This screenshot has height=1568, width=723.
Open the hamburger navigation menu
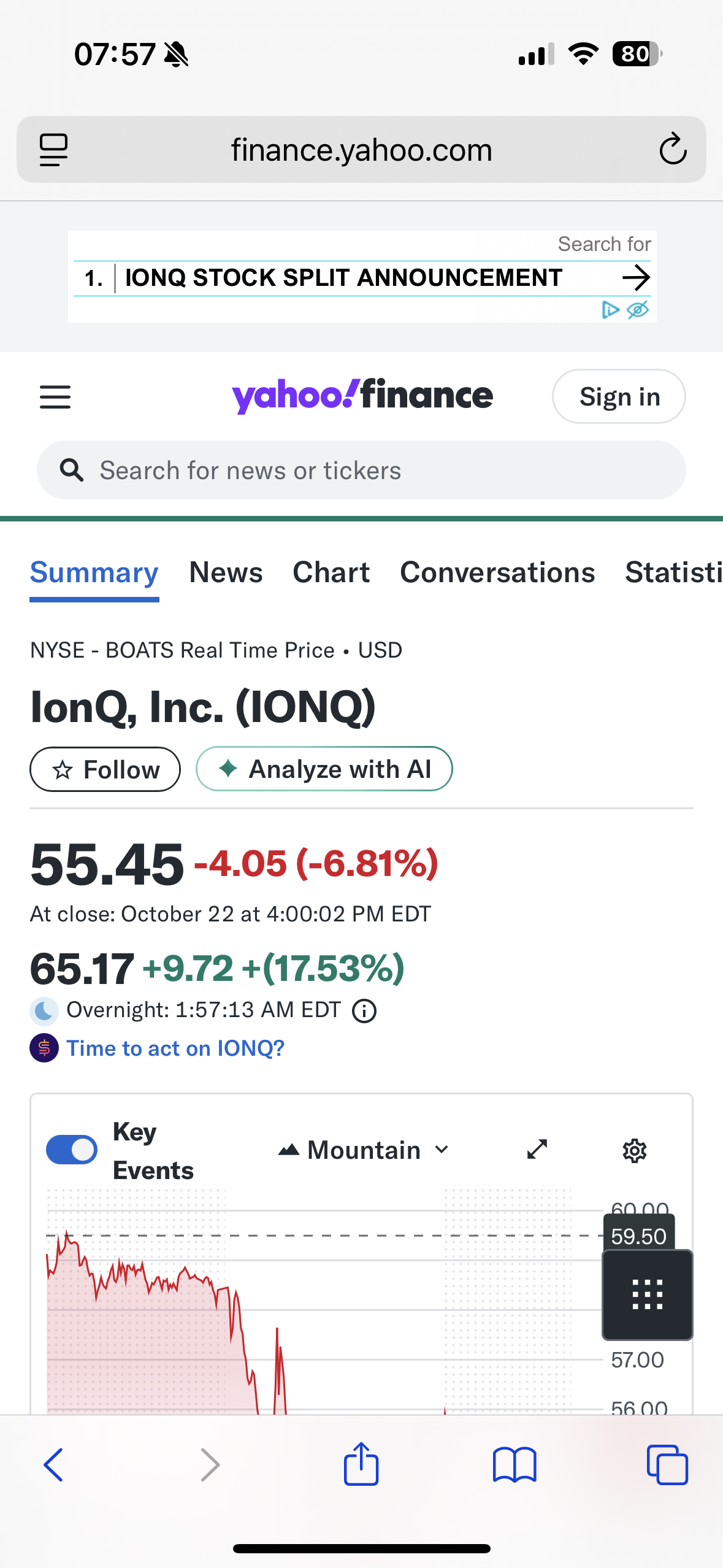pyautogui.click(x=55, y=397)
